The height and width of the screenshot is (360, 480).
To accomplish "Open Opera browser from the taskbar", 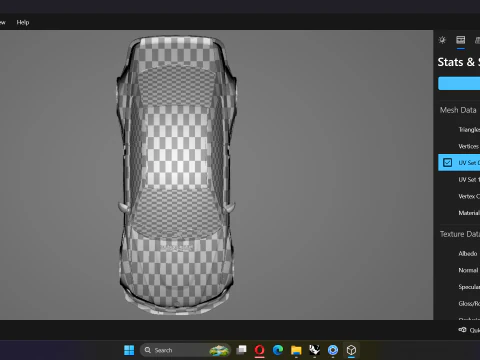I will point(260,350).
